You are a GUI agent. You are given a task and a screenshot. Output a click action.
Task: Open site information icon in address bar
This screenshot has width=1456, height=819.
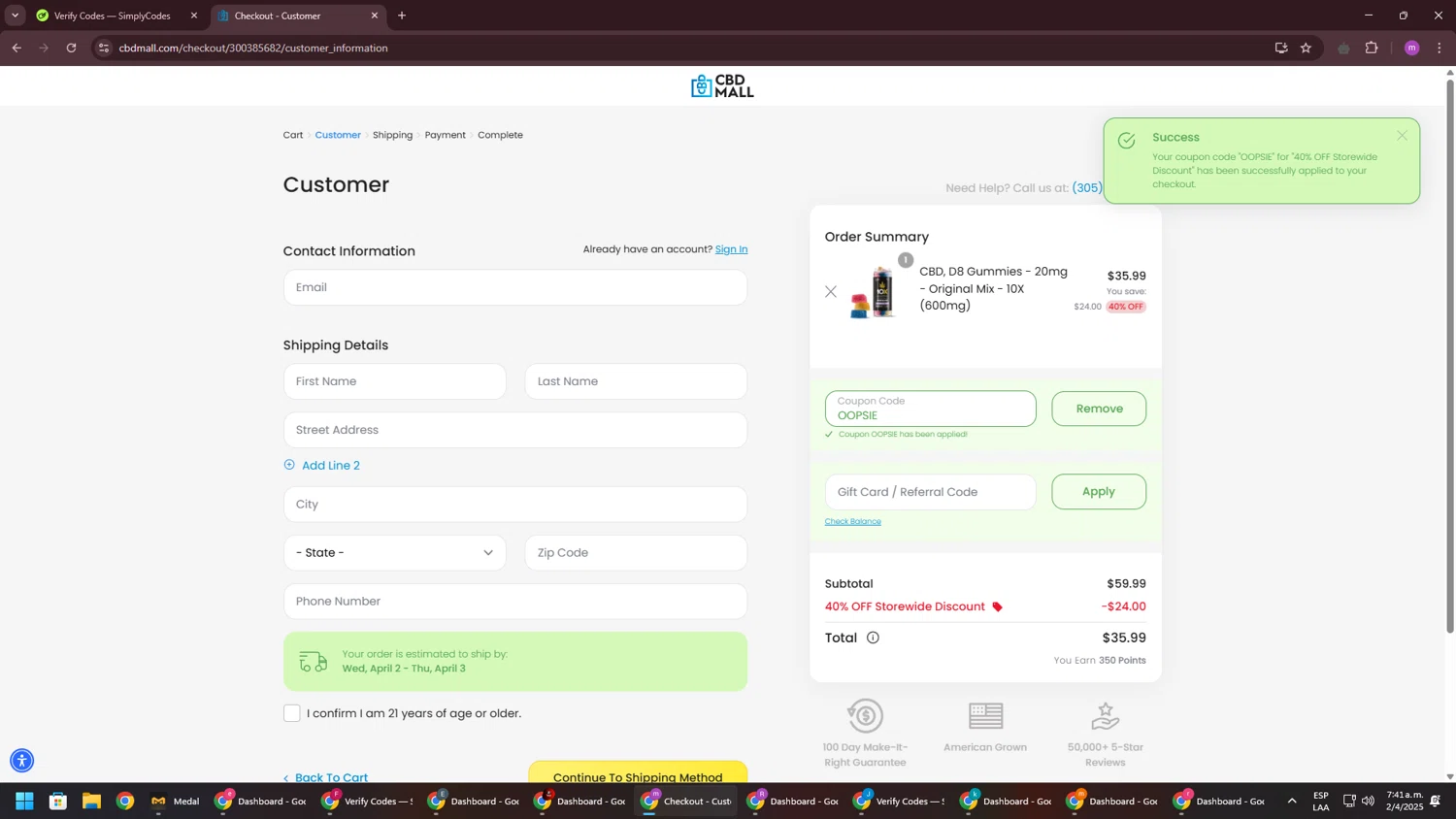(x=104, y=48)
